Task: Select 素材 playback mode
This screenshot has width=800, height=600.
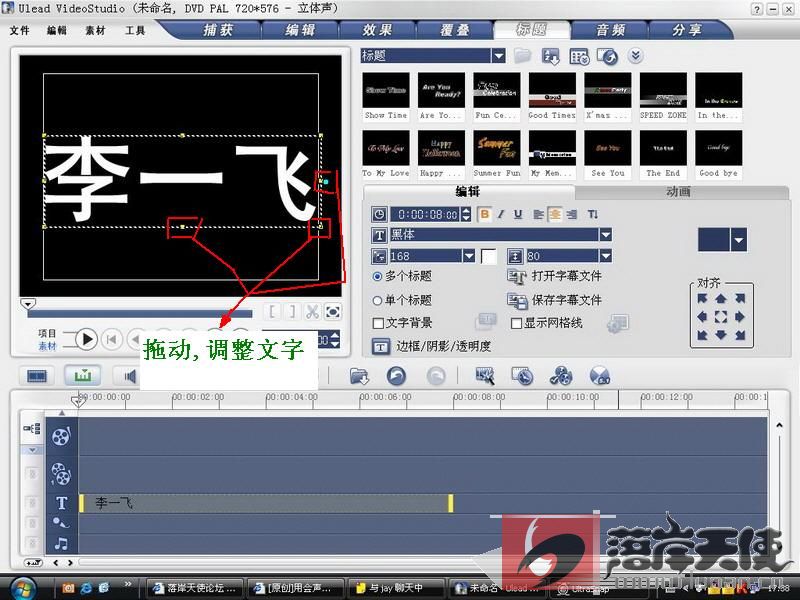Action: [x=47, y=346]
